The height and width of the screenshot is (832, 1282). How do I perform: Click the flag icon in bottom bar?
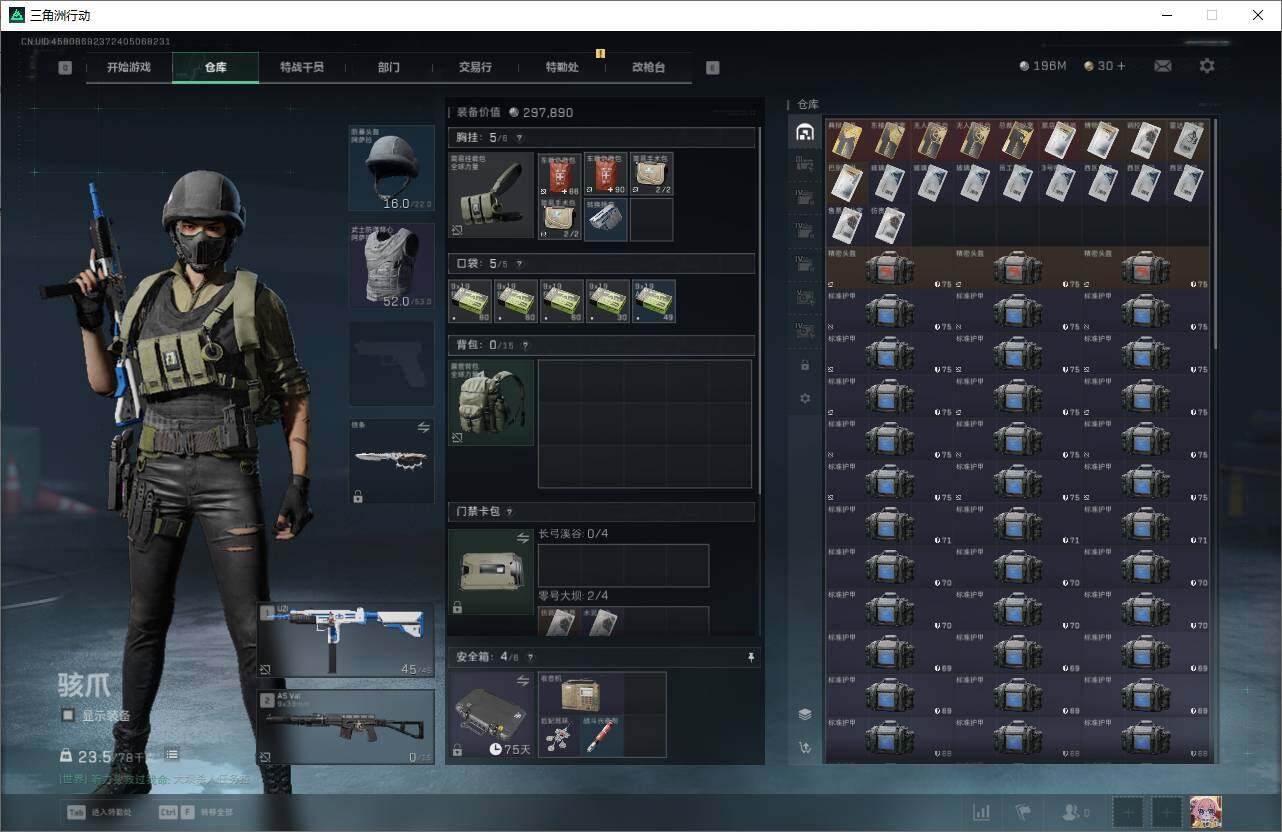click(x=1023, y=812)
